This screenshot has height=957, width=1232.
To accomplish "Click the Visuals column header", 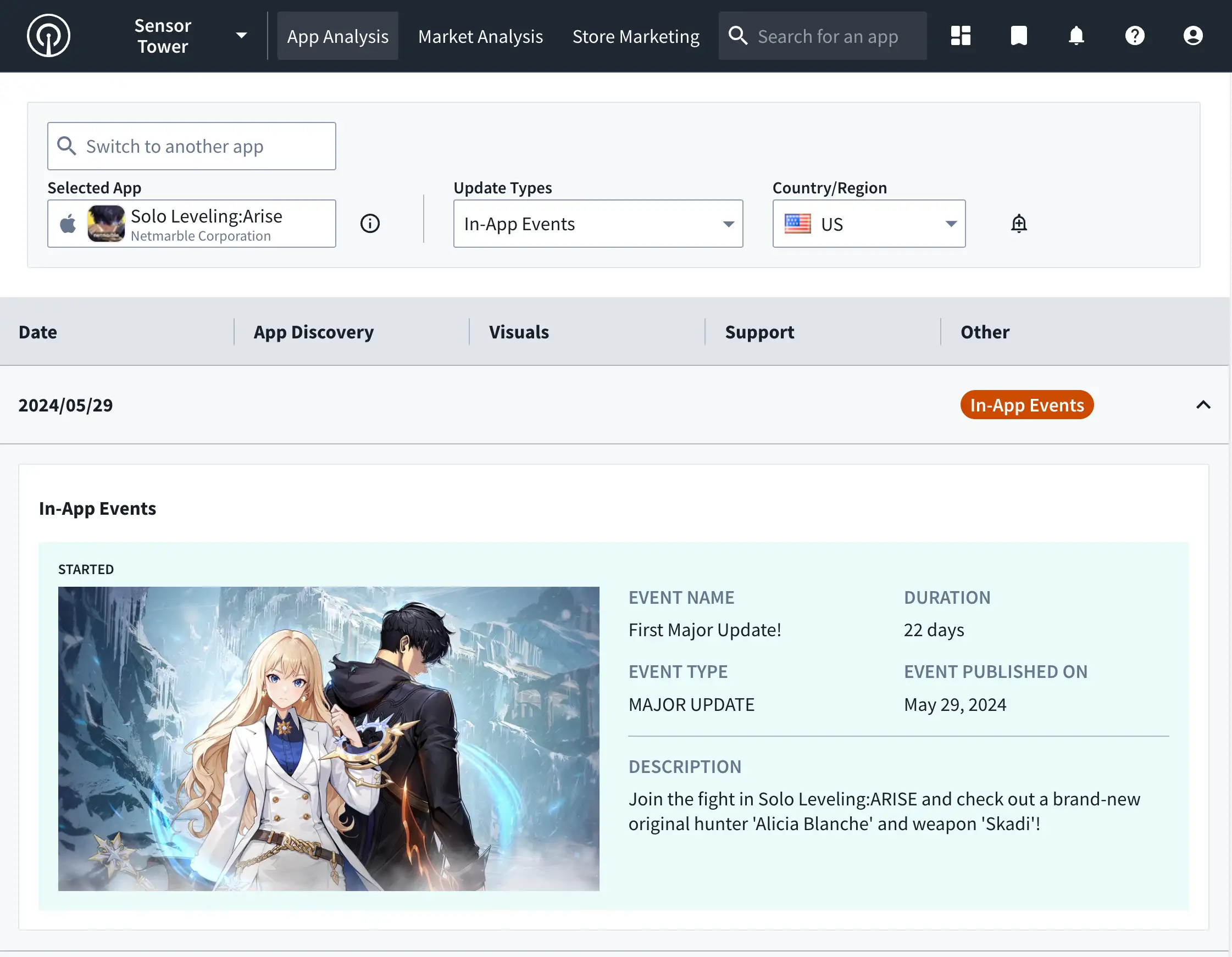I will click(x=519, y=332).
